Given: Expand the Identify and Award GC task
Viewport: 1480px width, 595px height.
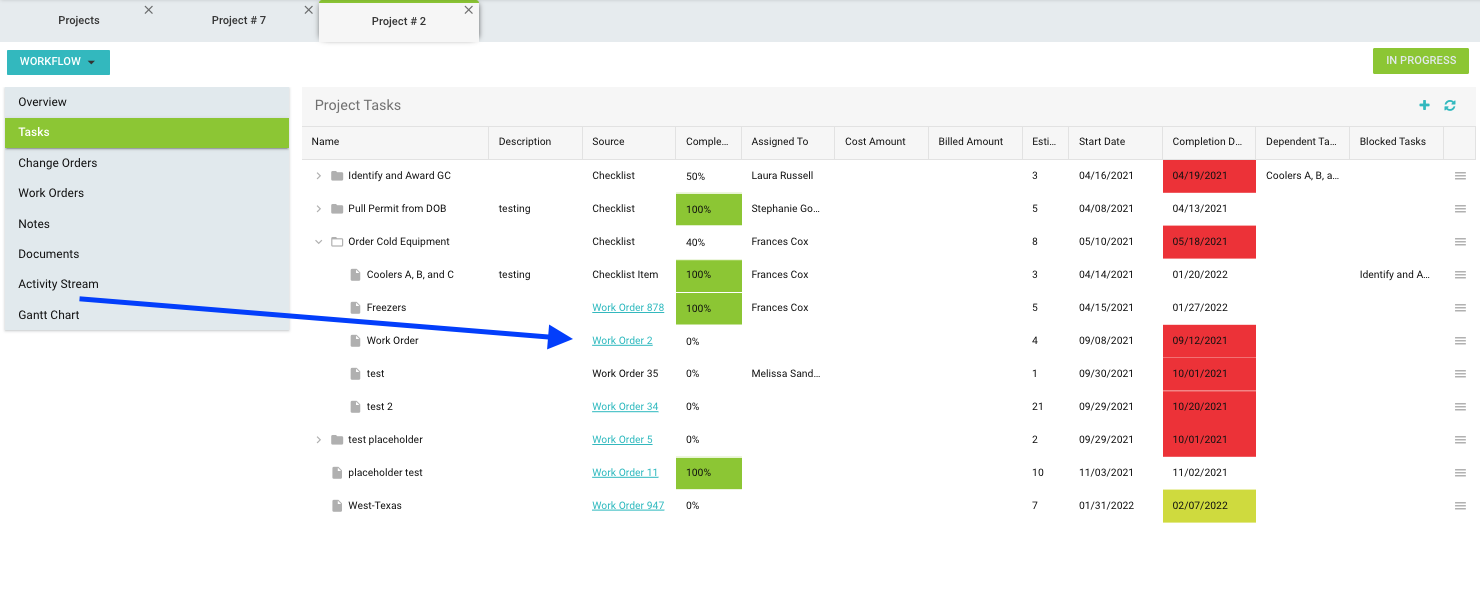Looking at the screenshot, I should [x=319, y=176].
